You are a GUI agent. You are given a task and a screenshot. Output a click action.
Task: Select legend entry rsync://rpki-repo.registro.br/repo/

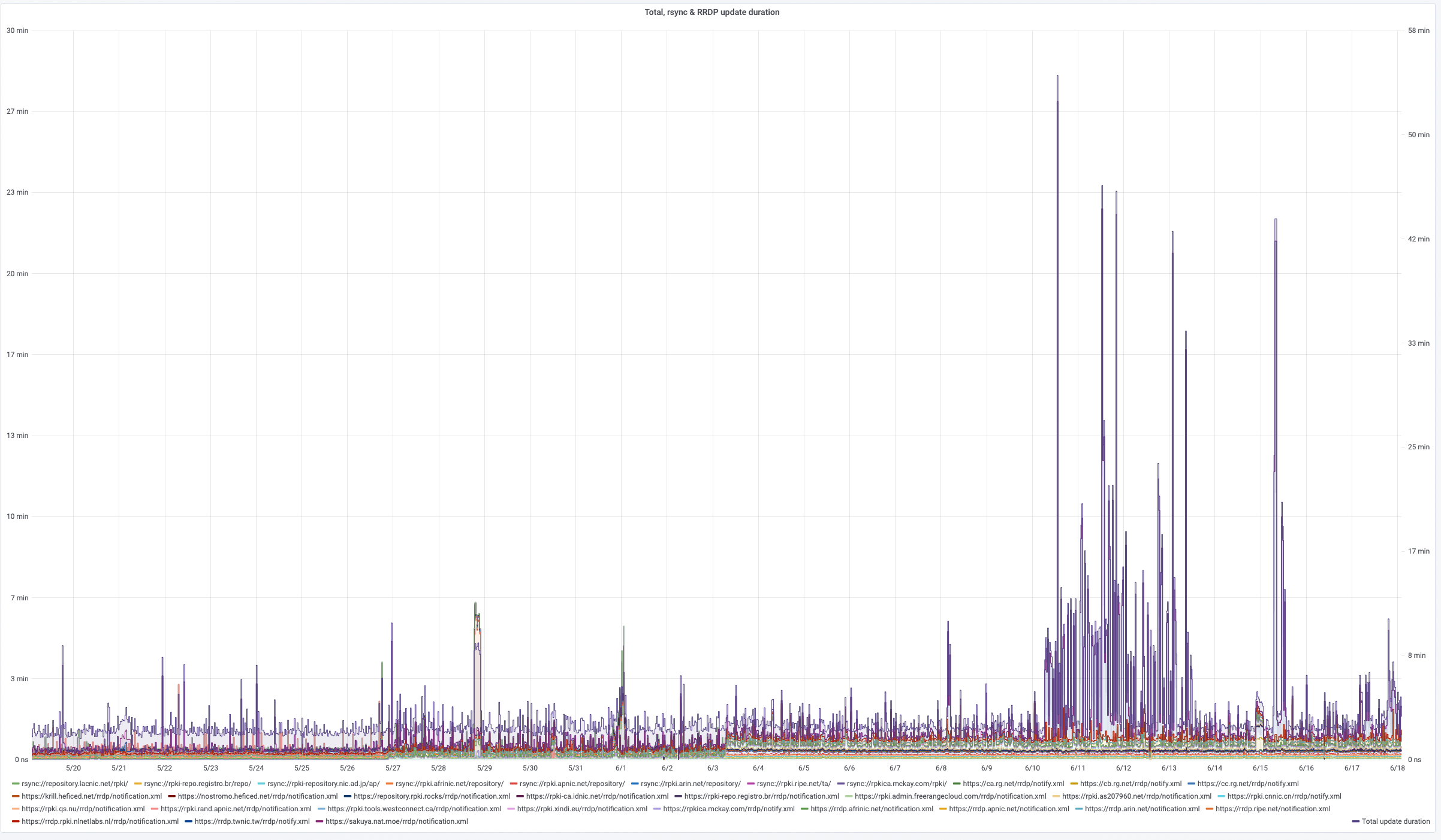pos(197,784)
